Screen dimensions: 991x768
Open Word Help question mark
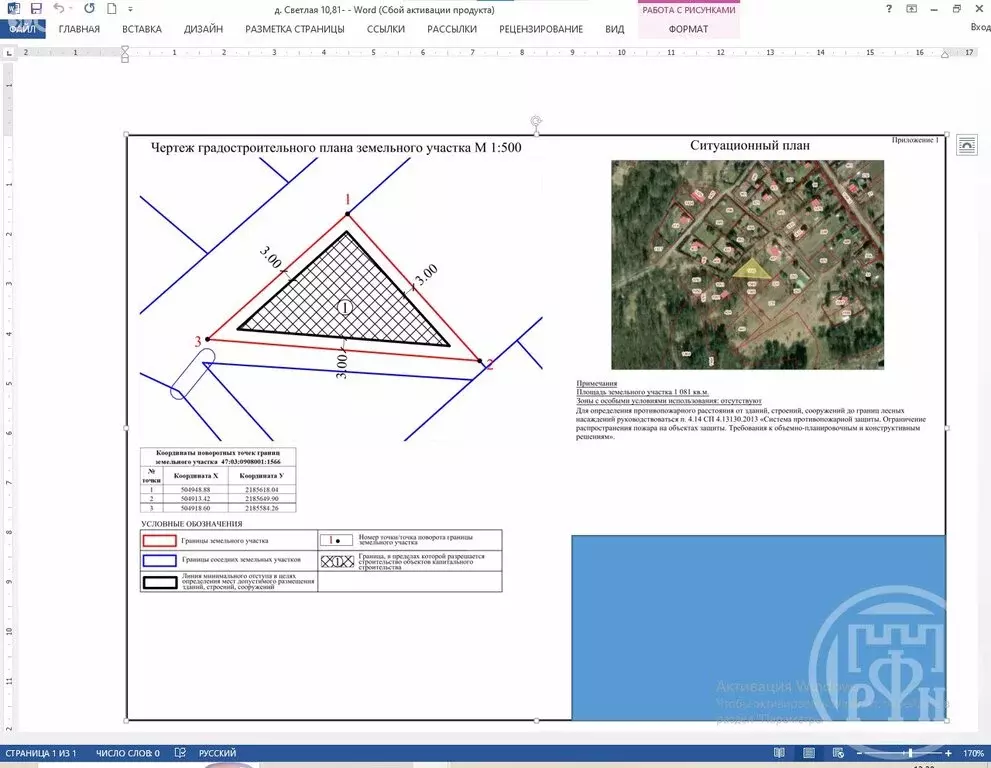point(889,9)
